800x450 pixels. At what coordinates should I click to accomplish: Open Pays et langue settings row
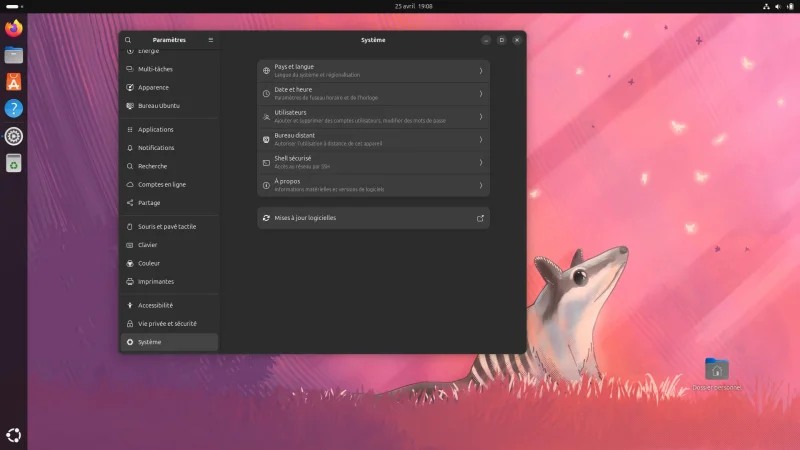373,71
